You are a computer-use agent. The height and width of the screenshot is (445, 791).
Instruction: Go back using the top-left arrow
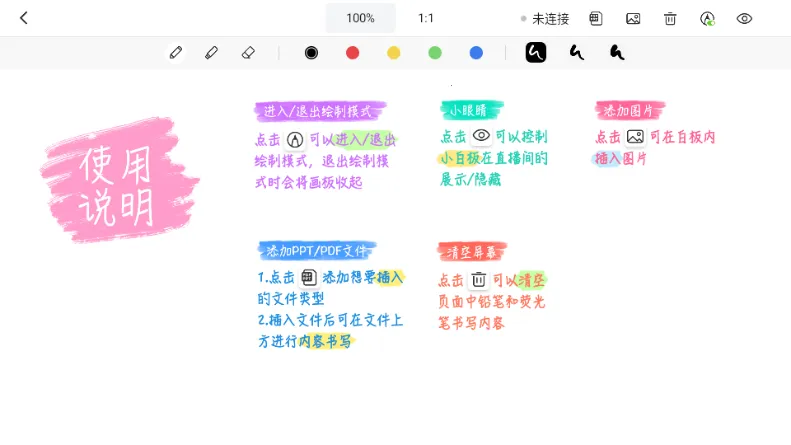coord(24,18)
